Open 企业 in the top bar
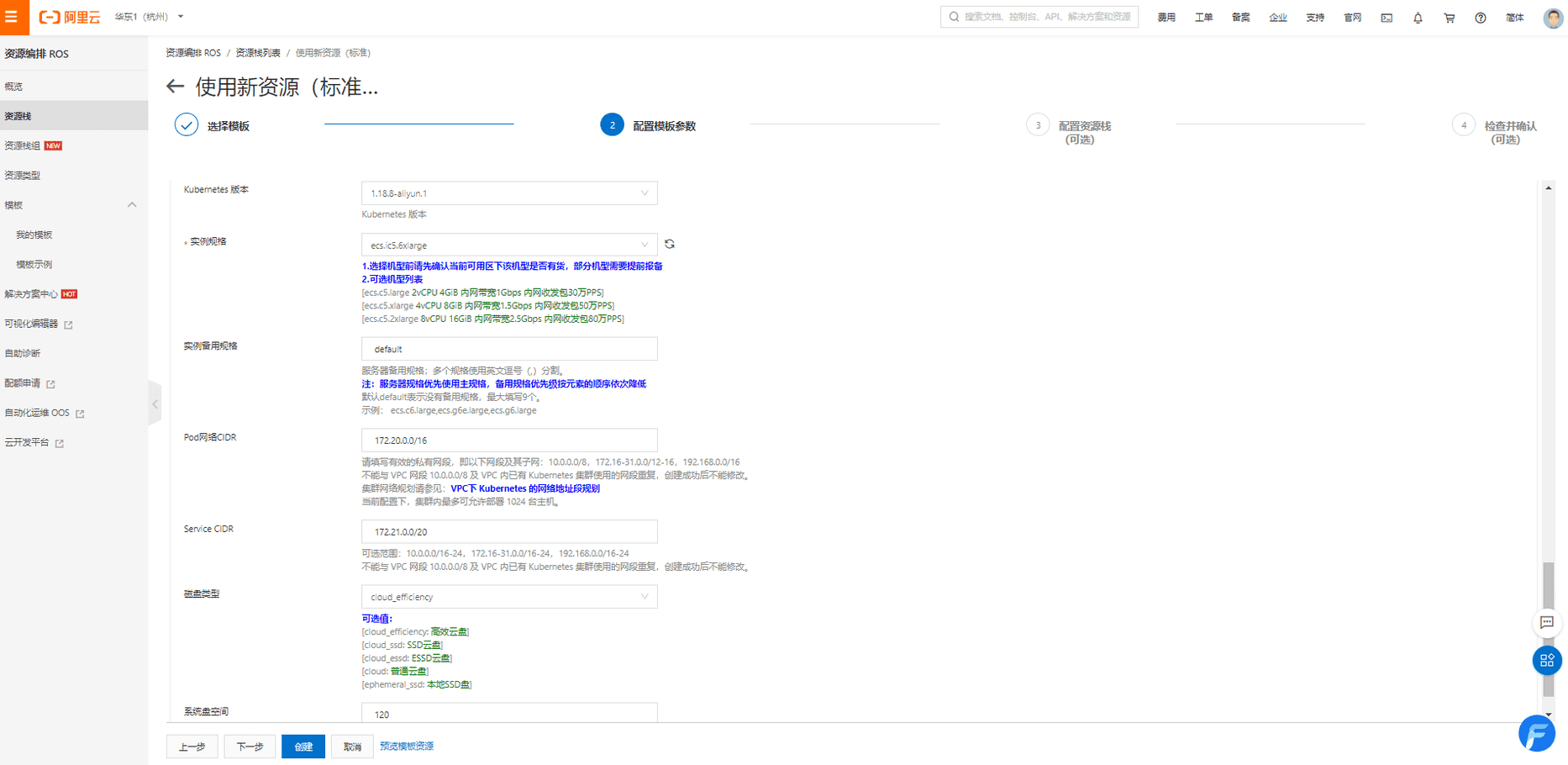Viewport: 1568px width, 765px height. [x=1278, y=18]
